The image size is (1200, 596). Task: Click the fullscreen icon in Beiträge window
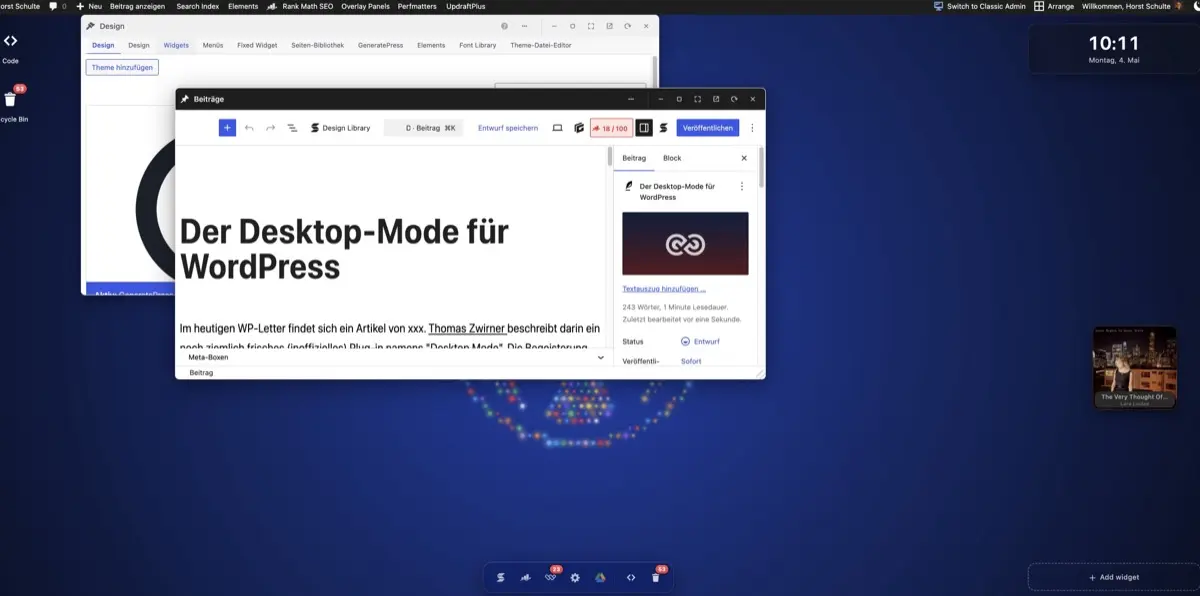[698, 99]
